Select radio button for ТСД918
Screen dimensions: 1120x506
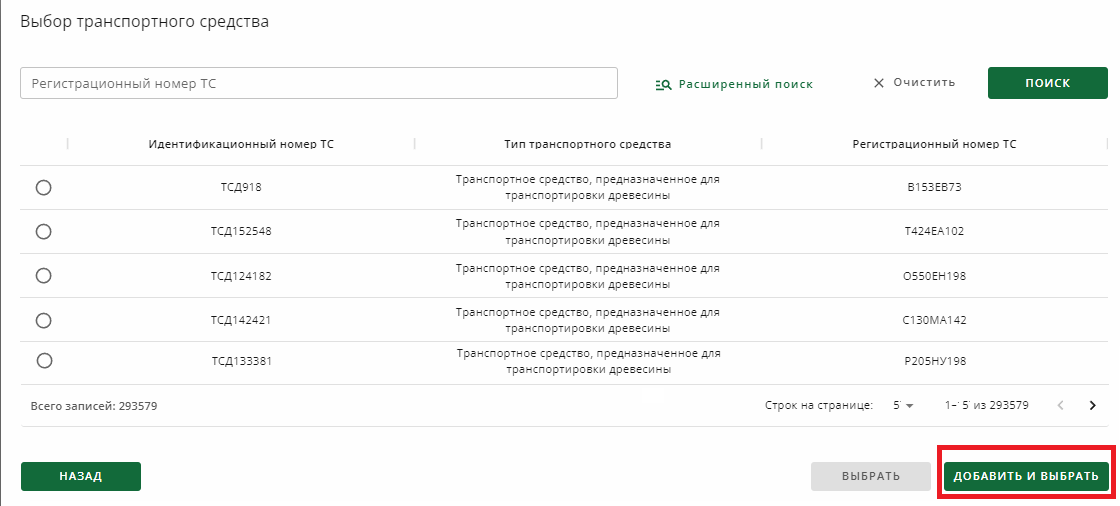click(x=44, y=187)
